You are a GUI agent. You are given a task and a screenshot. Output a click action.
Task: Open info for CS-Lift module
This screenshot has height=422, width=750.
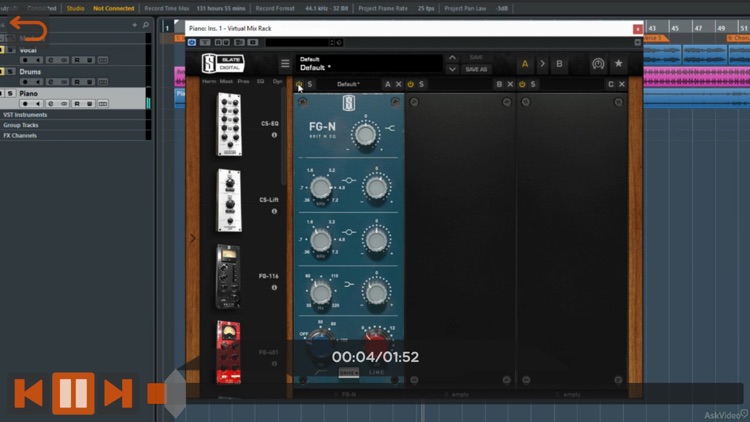click(x=274, y=211)
